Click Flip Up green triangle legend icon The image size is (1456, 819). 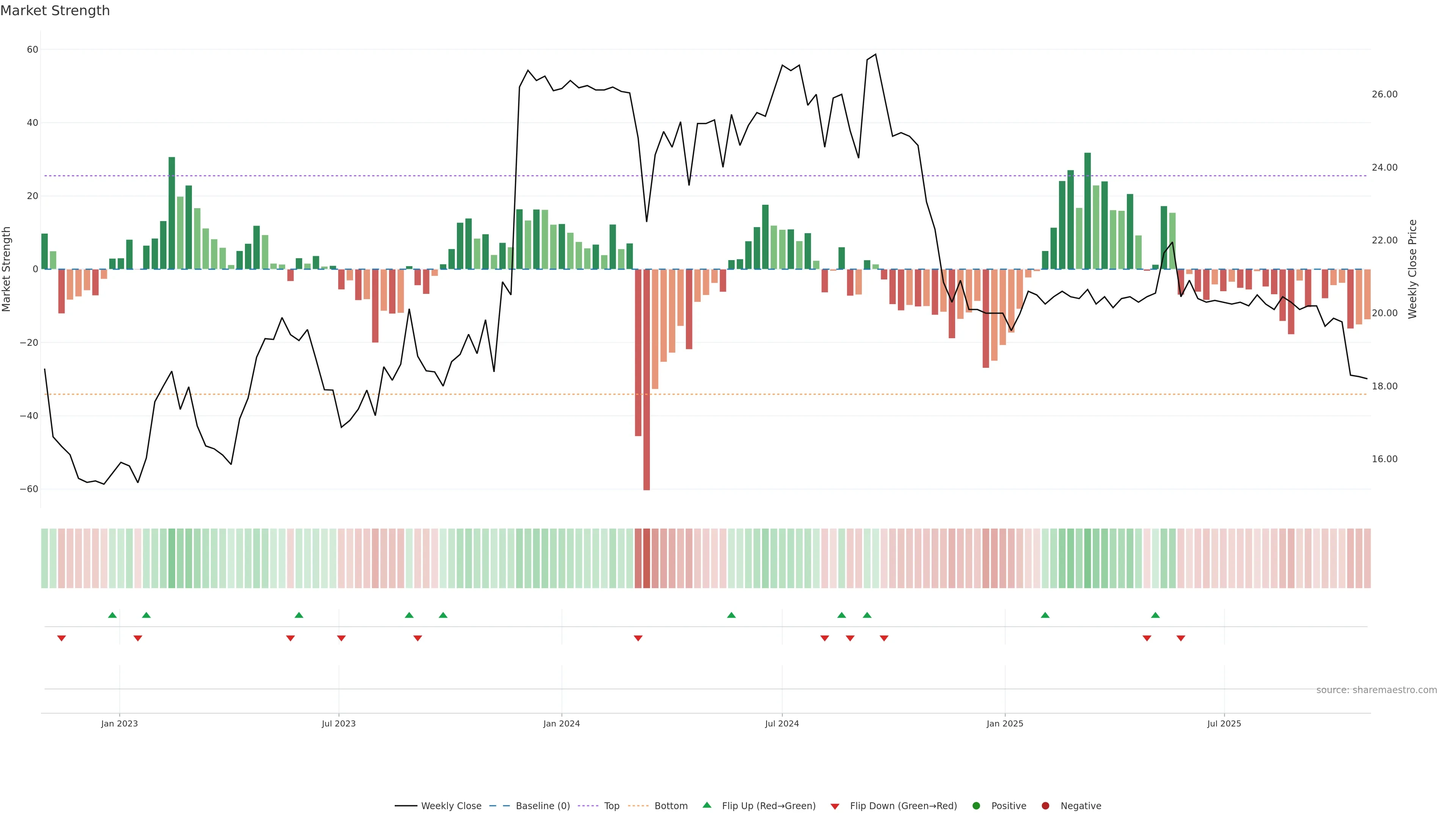(706, 805)
